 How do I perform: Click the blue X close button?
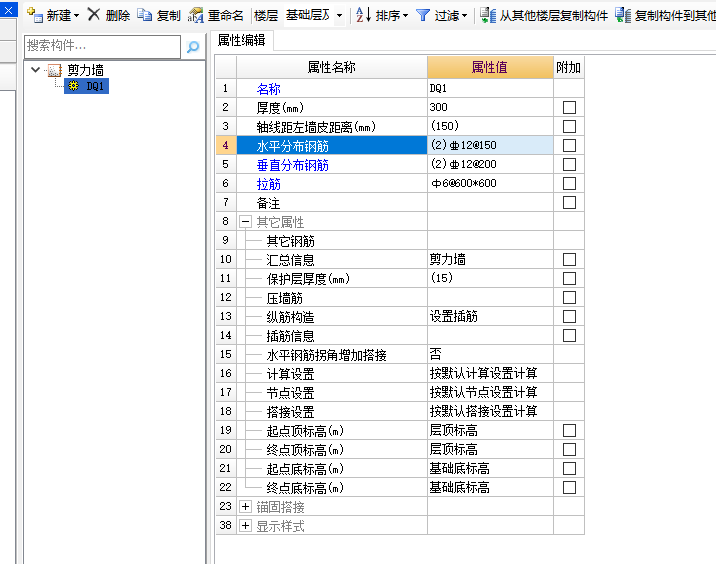[x=8, y=10]
